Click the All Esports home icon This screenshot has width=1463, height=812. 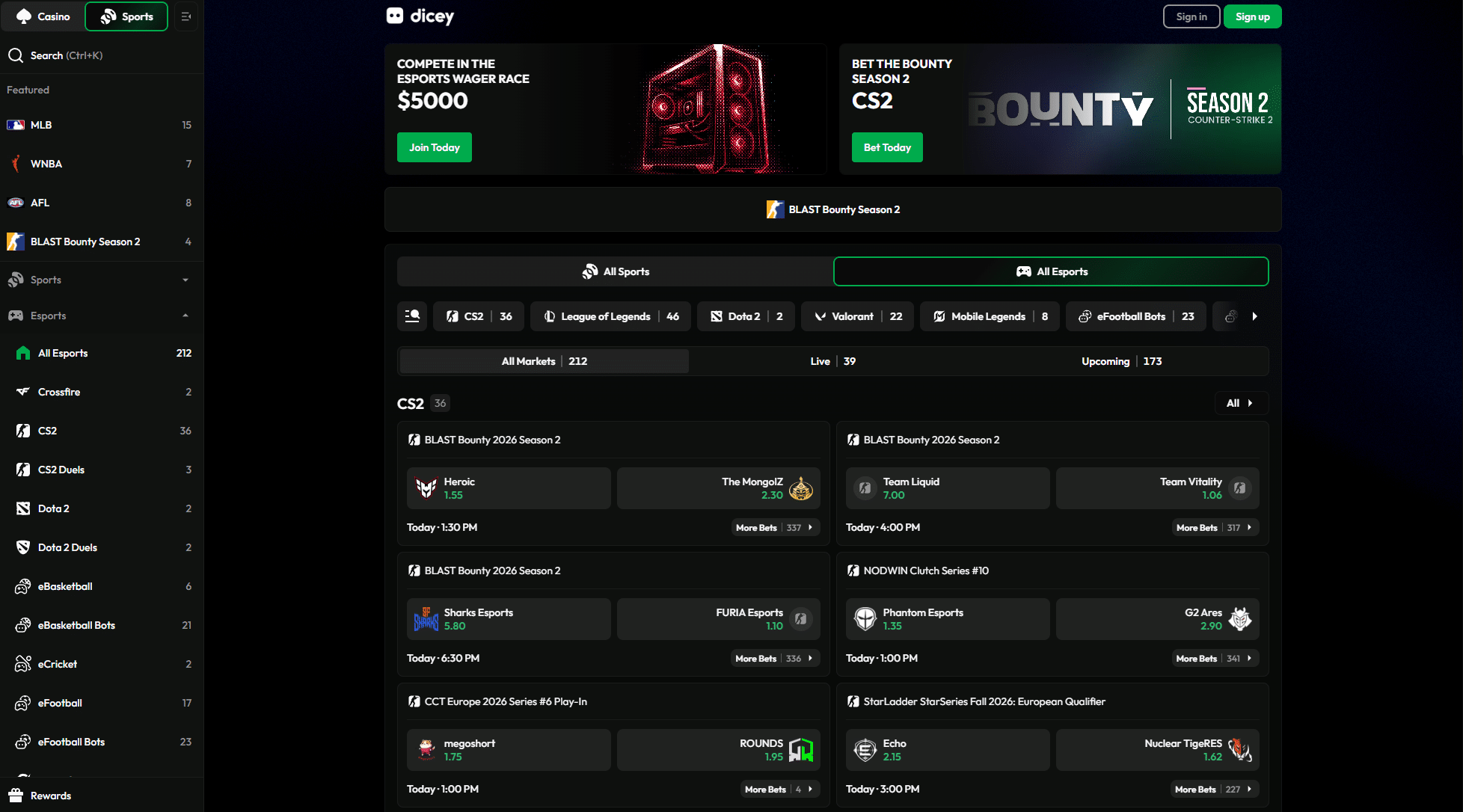pos(23,353)
